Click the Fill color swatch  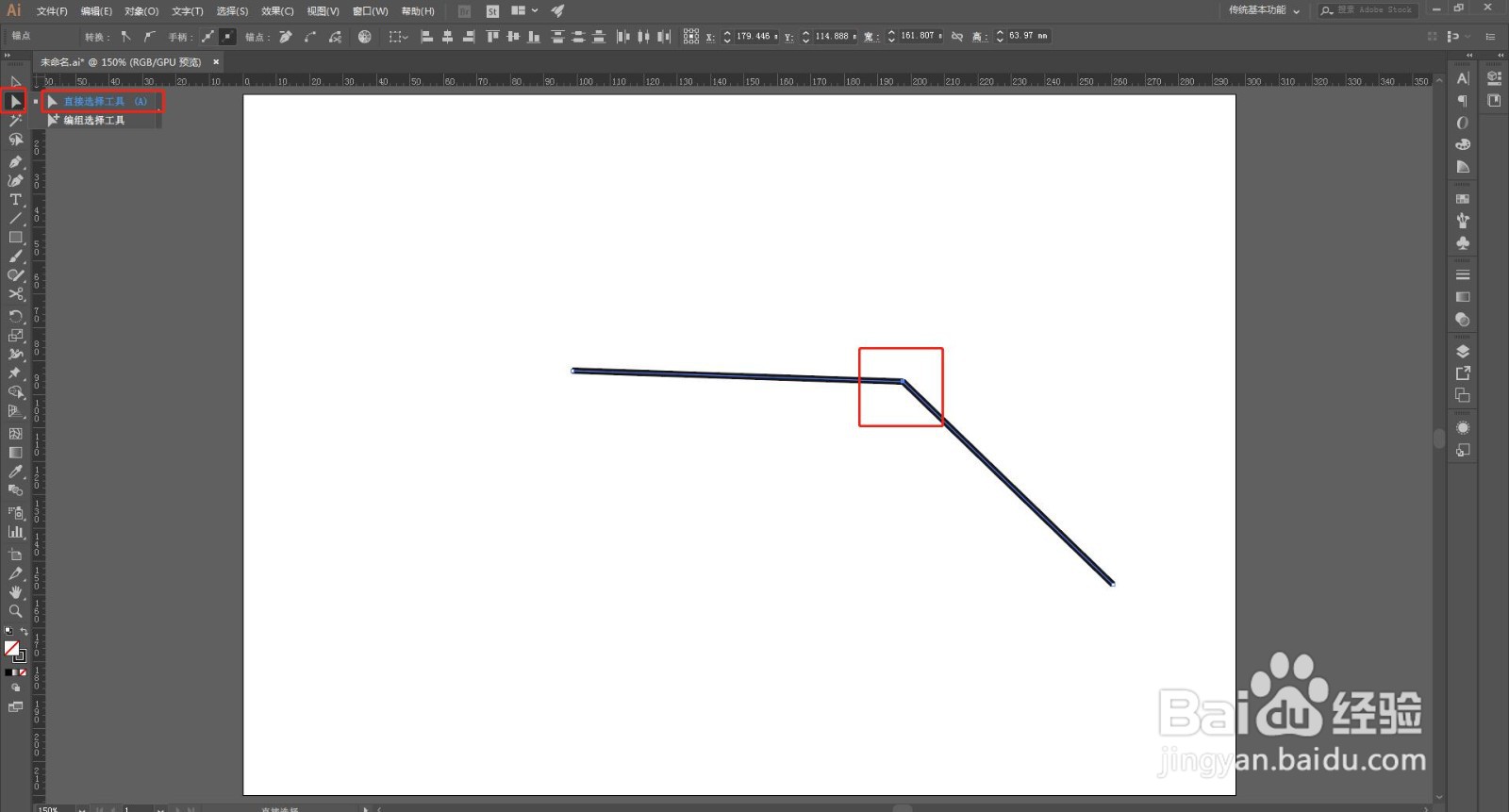(11, 648)
